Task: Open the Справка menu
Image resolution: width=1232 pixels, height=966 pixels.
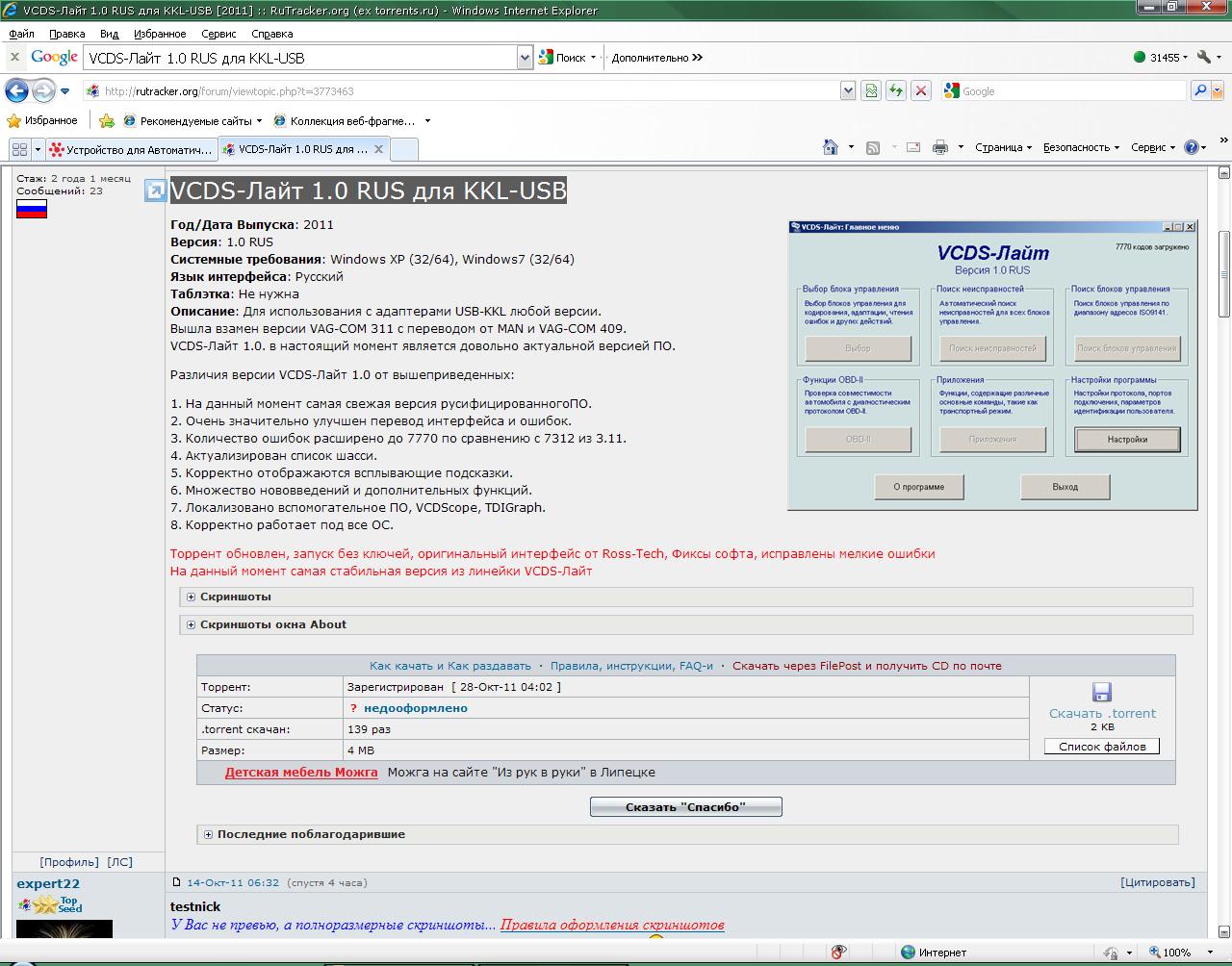Action: tap(272, 33)
